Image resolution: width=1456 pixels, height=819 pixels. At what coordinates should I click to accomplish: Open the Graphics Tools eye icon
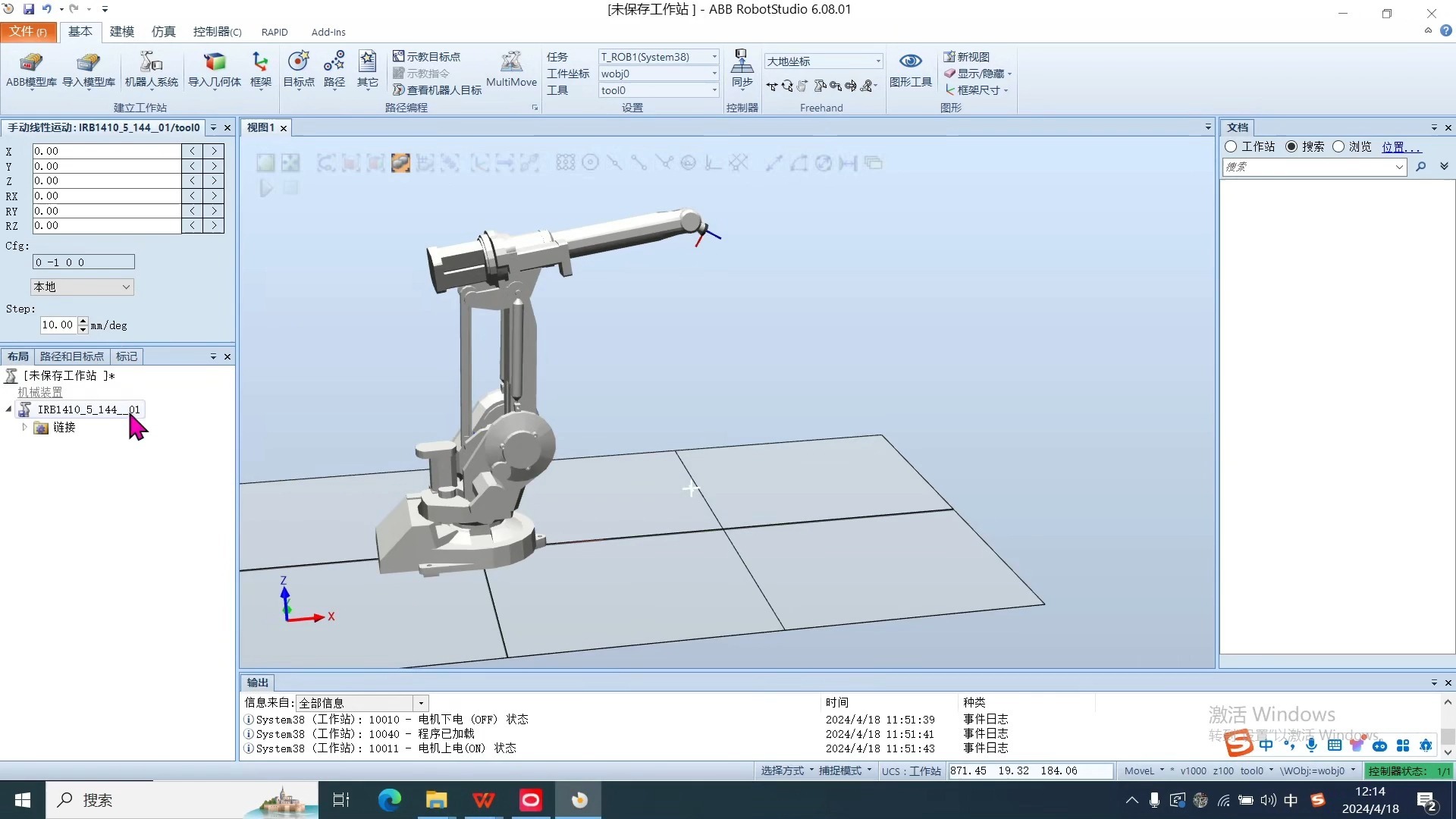(910, 62)
